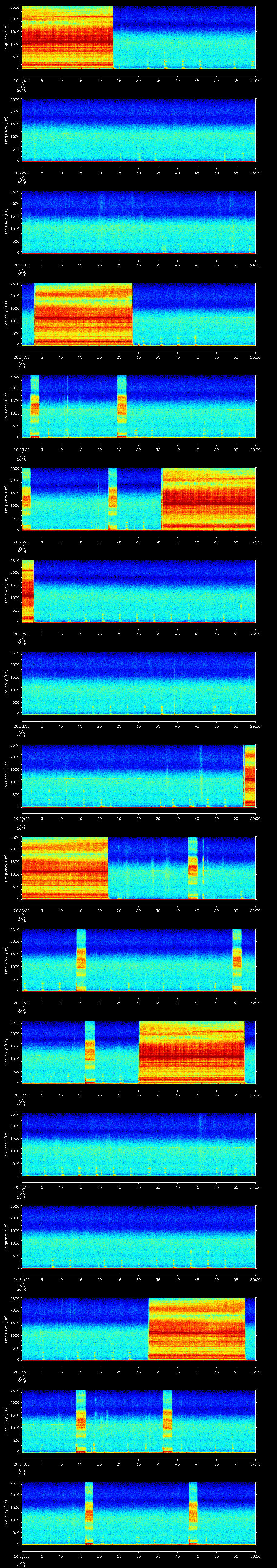Select the short burst in the 20:30:00 spectrogram
This screenshot has width=277, height=1568.
click(193, 868)
